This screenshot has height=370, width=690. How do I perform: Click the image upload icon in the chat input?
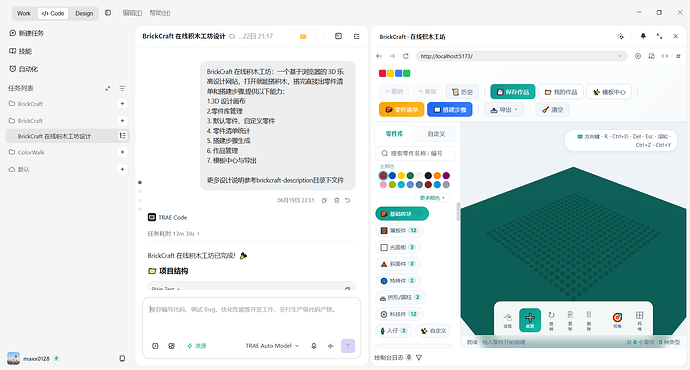(172, 346)
